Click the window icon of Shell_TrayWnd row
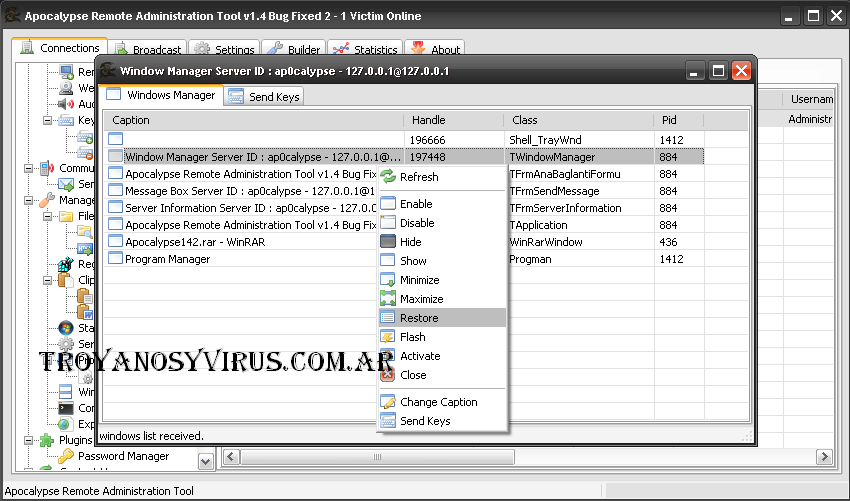Viewport: 850px width, 501px height. (115, 139)
